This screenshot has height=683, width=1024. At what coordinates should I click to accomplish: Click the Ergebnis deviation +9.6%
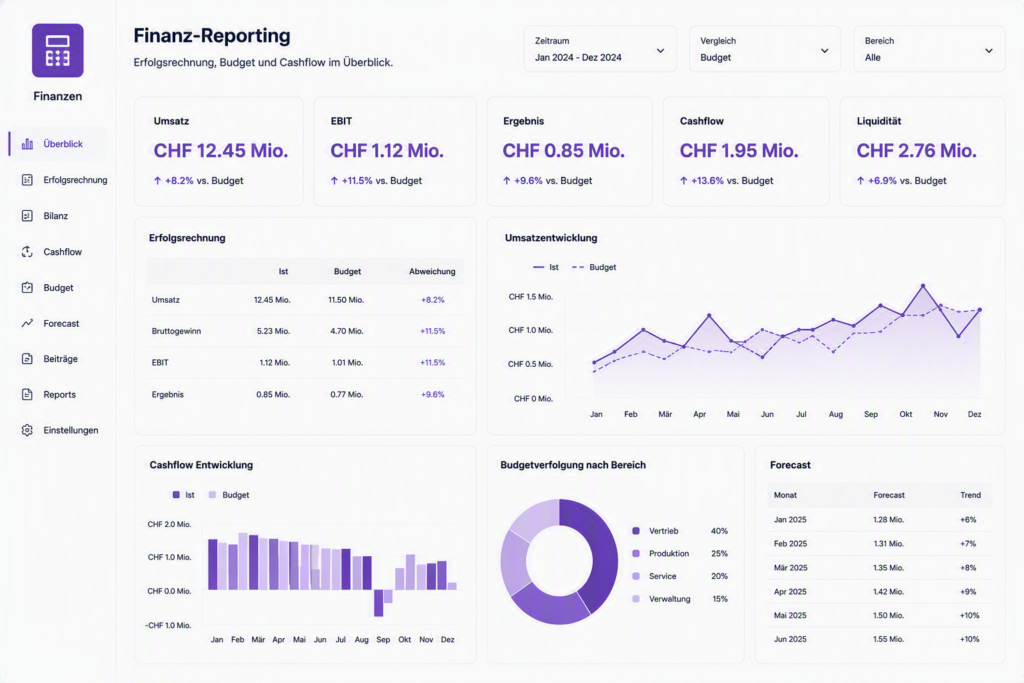coord(432,394)
